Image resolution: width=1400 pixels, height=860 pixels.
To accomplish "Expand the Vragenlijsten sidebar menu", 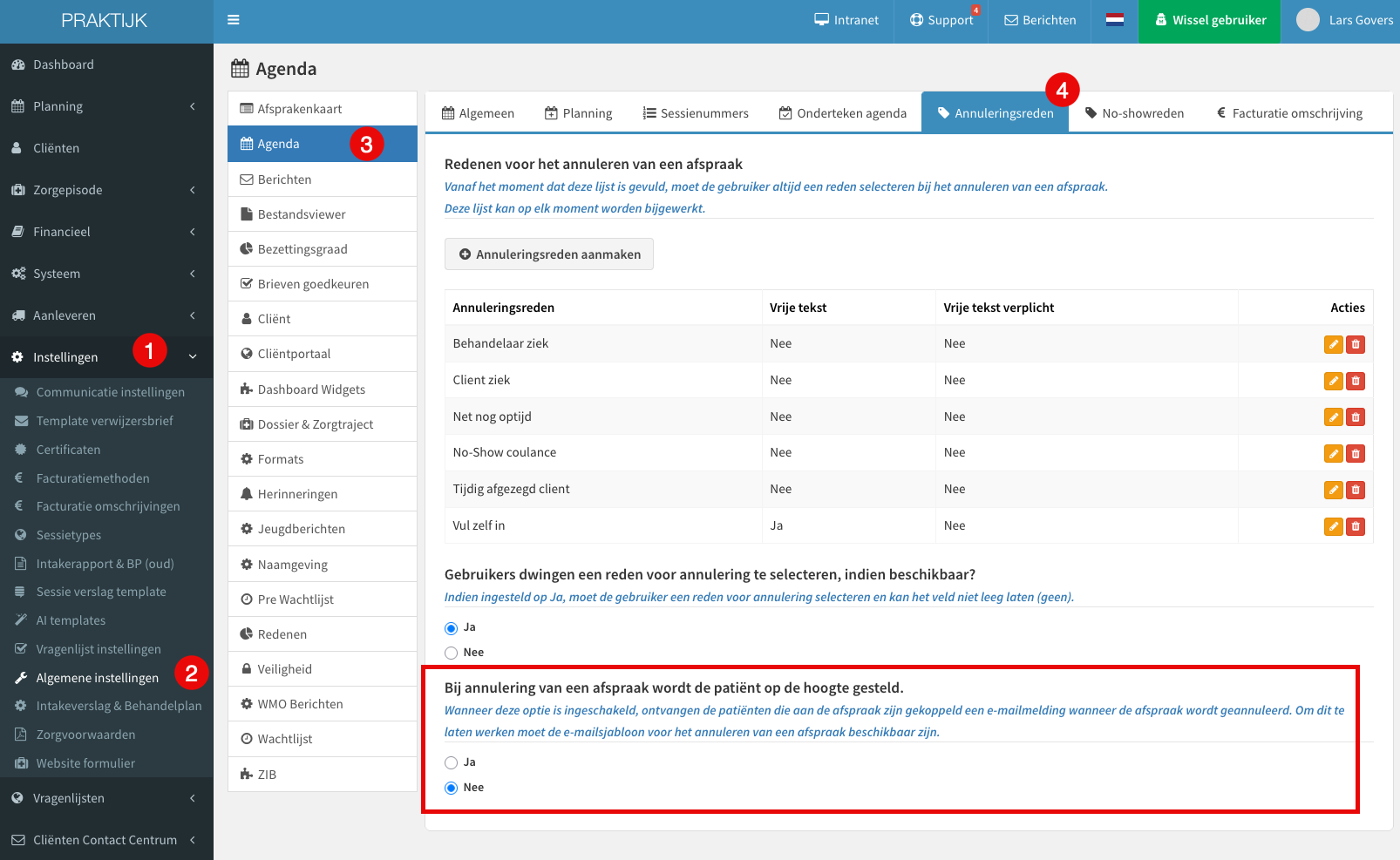I will (106, 798).
